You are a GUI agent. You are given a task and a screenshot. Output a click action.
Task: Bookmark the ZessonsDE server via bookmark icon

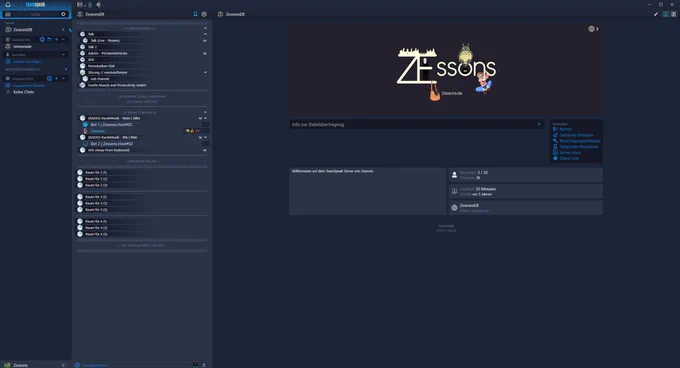(x=195, y=14)
